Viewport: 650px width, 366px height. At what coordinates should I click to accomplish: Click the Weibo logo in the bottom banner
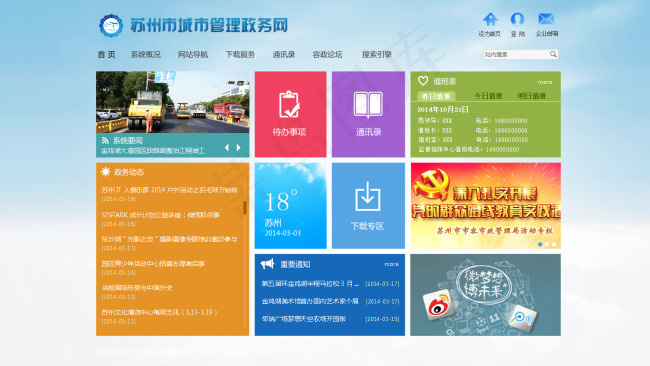[439, 305]
